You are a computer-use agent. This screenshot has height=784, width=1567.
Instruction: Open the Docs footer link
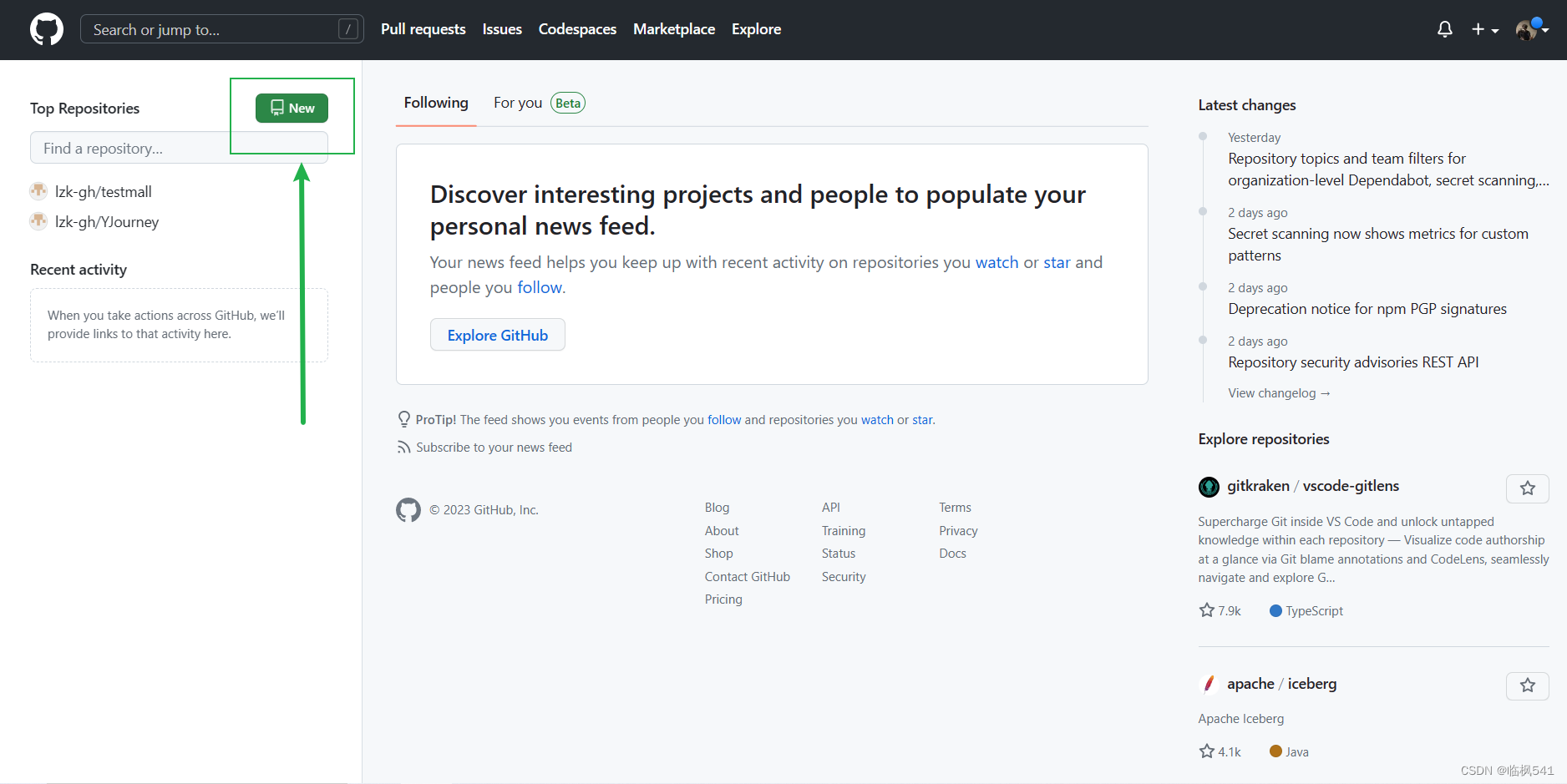click(x=952, y=554)
